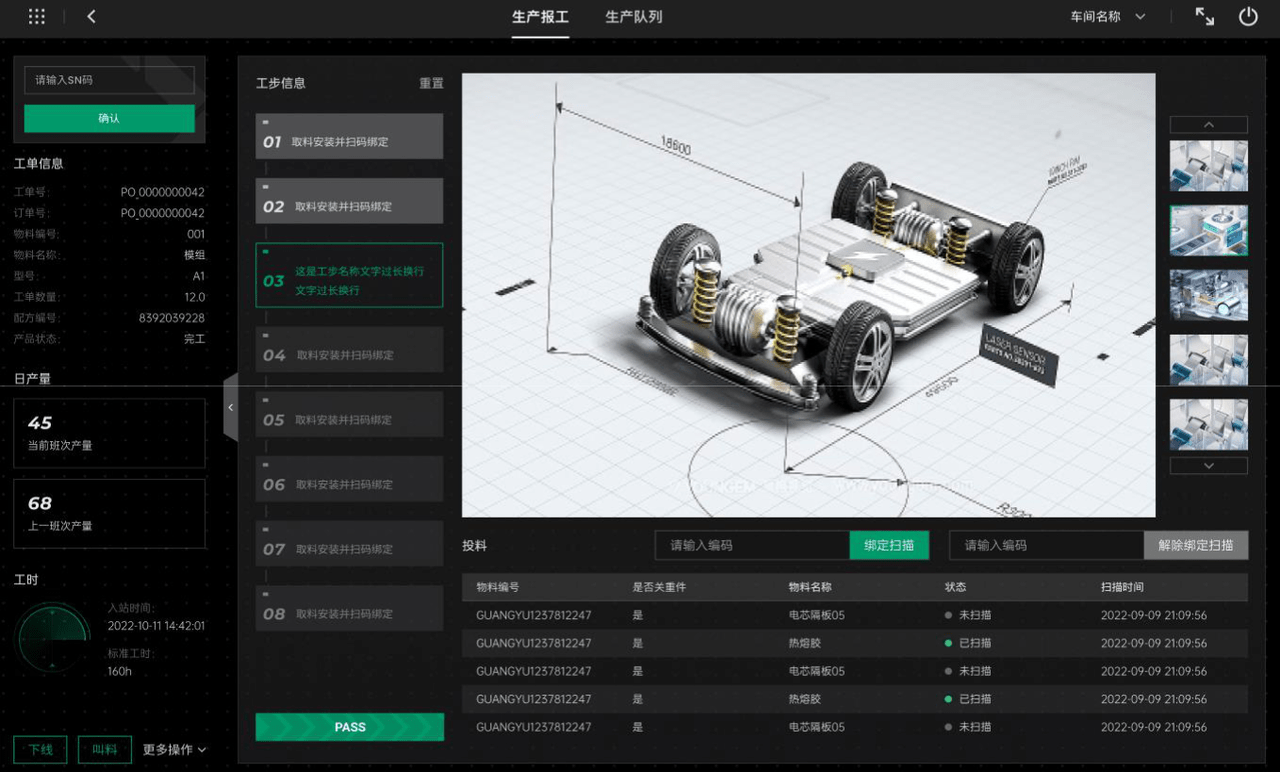Select step 03 in the step list

tap(349, 275)
